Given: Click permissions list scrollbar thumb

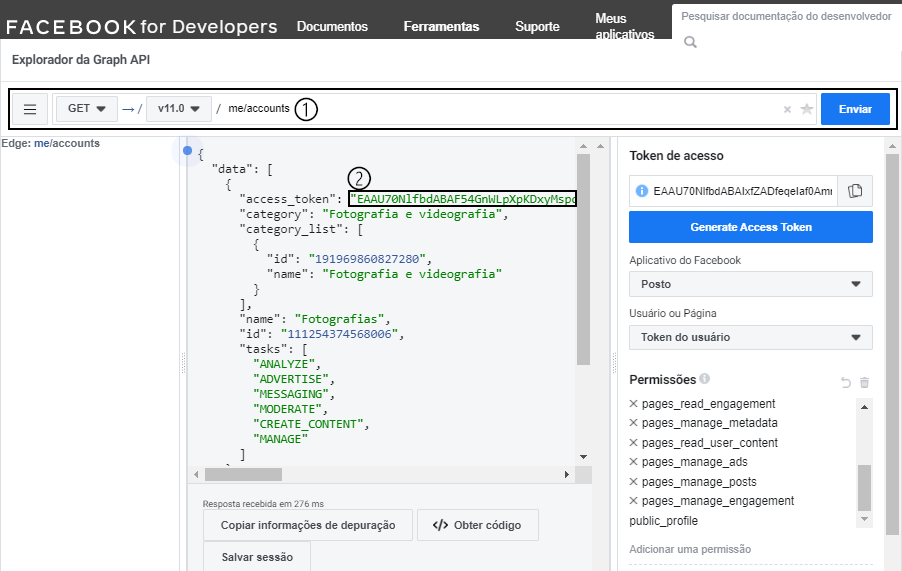Looking at the screenshot, I should (x=864, y=488).
